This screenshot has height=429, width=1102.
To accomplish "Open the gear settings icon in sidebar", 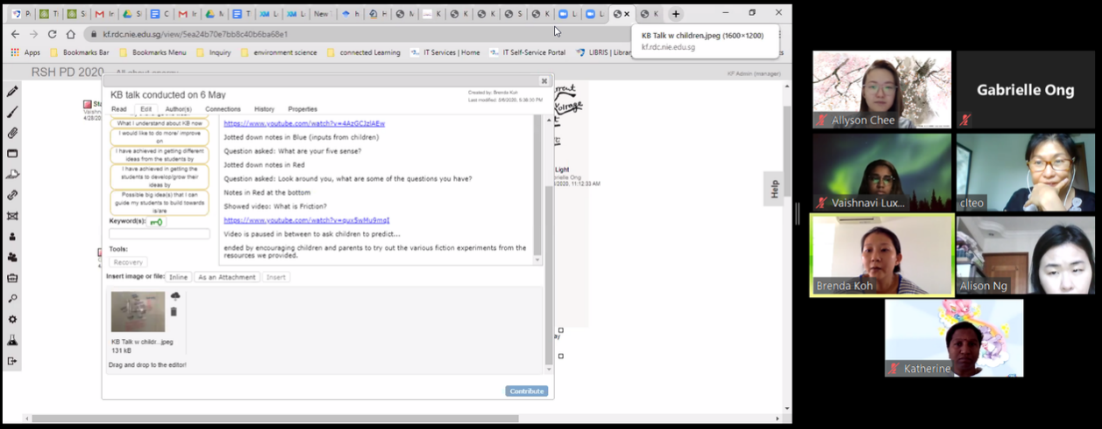I will coord(13,319).
